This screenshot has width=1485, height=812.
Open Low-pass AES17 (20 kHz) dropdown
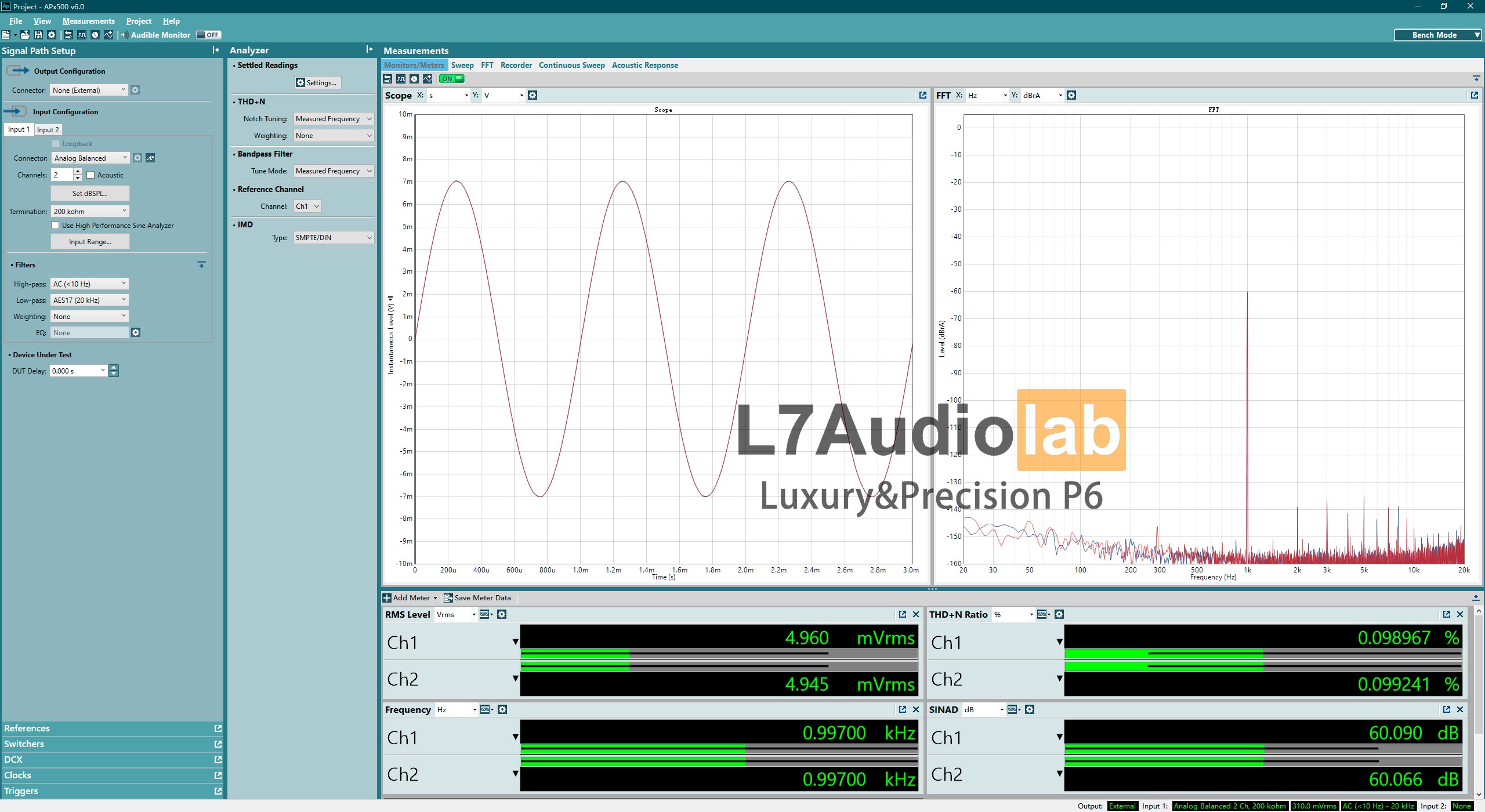coord(89,300)
